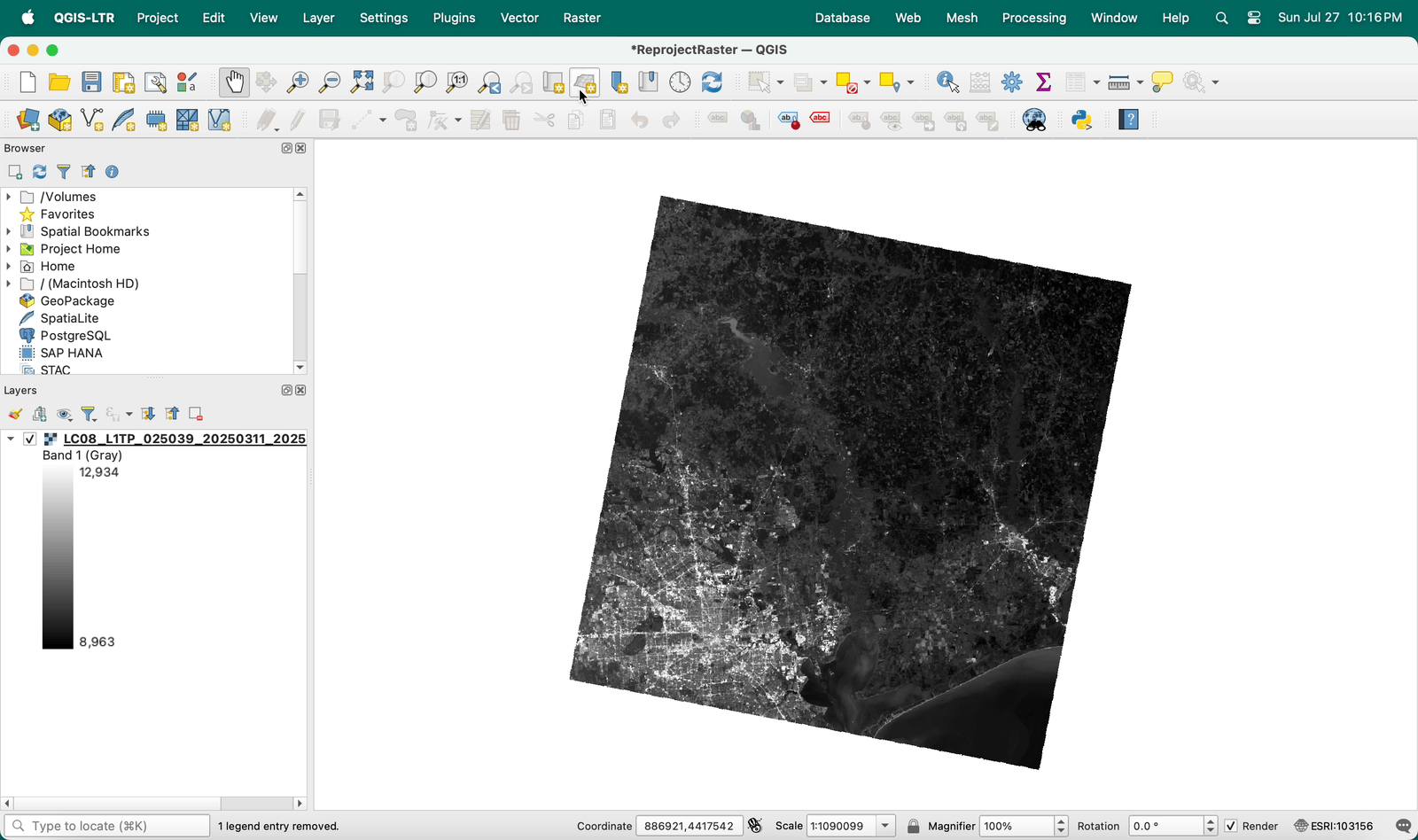Click the Zoom Full extent icon
This screenshot has height=840, width=1418.
[x=362, y=82]
